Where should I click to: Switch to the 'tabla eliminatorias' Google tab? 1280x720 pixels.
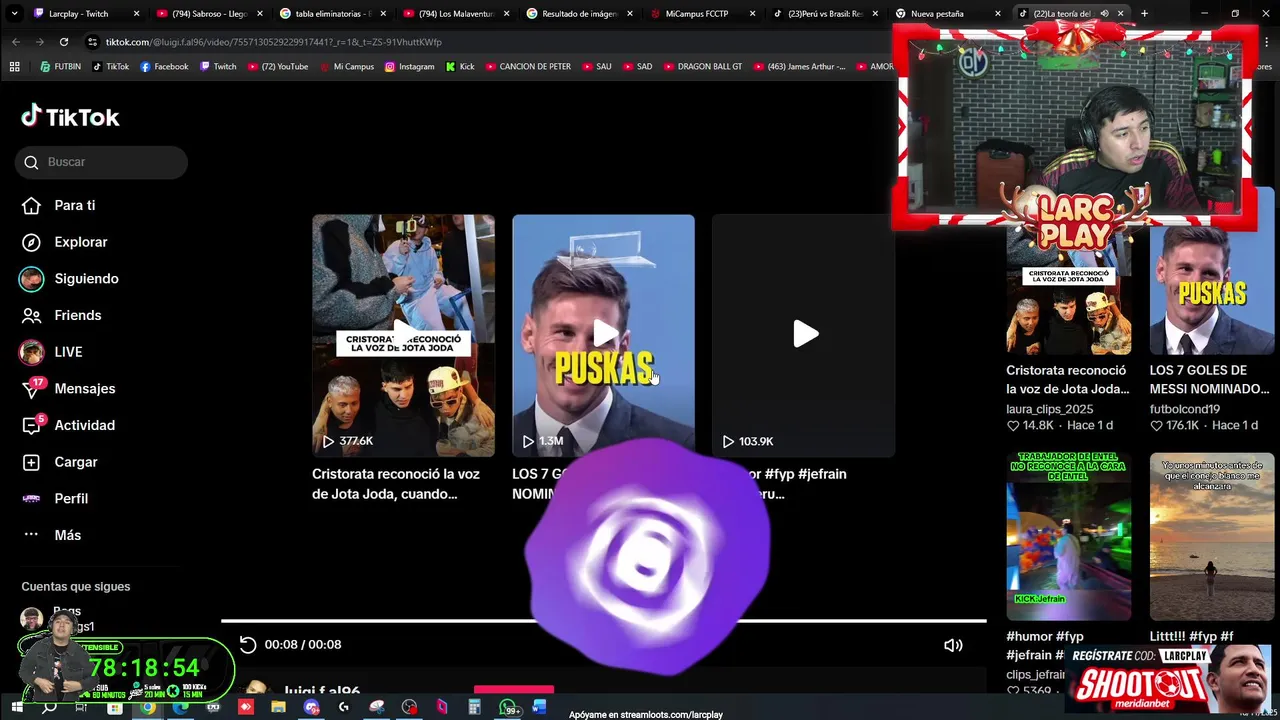pyautogui.click(x=332, y=14)
